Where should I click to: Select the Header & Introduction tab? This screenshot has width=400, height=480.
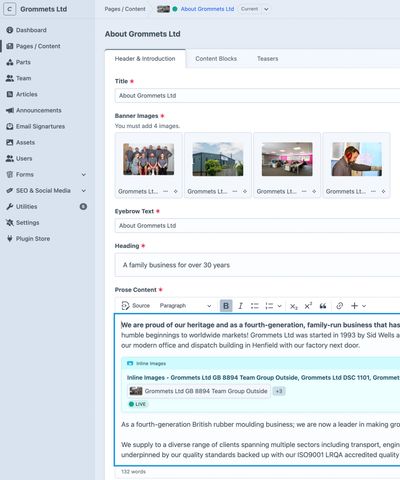tap(145, 59)
